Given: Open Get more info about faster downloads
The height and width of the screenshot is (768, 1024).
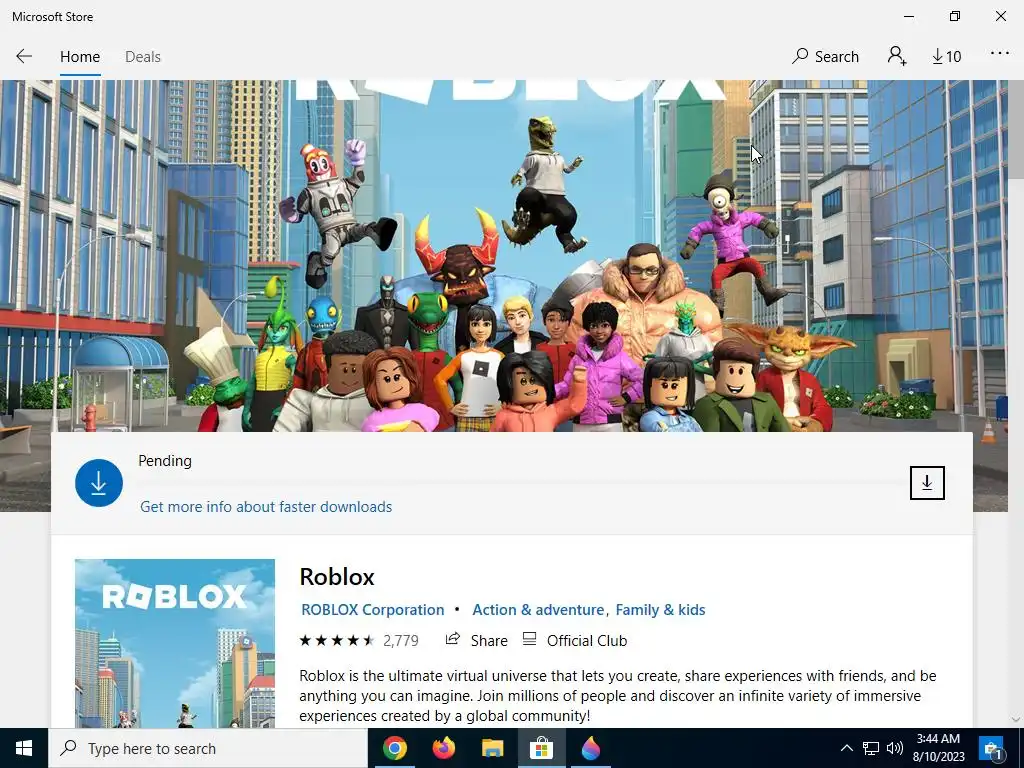Looking at the screenshot, I should [x=266, y=507].
